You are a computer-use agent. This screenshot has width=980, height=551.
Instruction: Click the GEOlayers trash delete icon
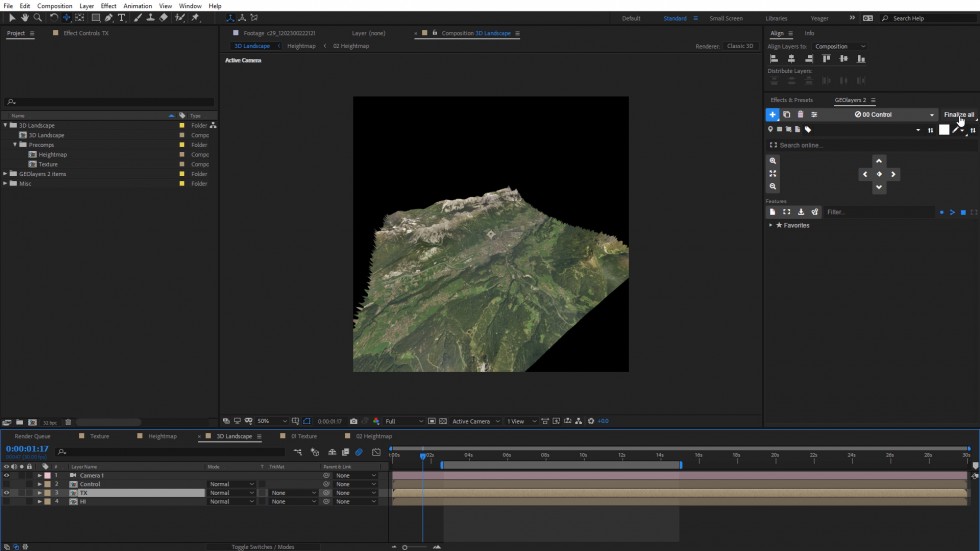pos(800,115)
